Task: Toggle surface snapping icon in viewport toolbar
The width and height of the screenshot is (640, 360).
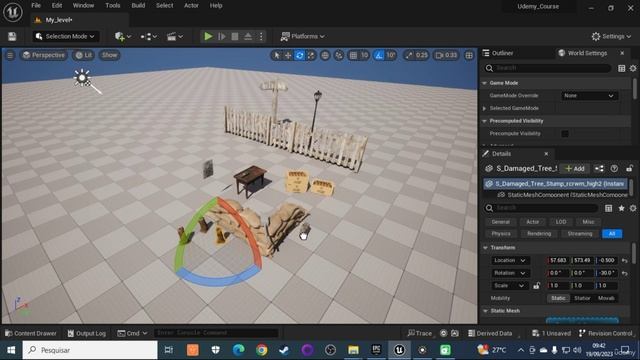Action: tap(339, 55)
